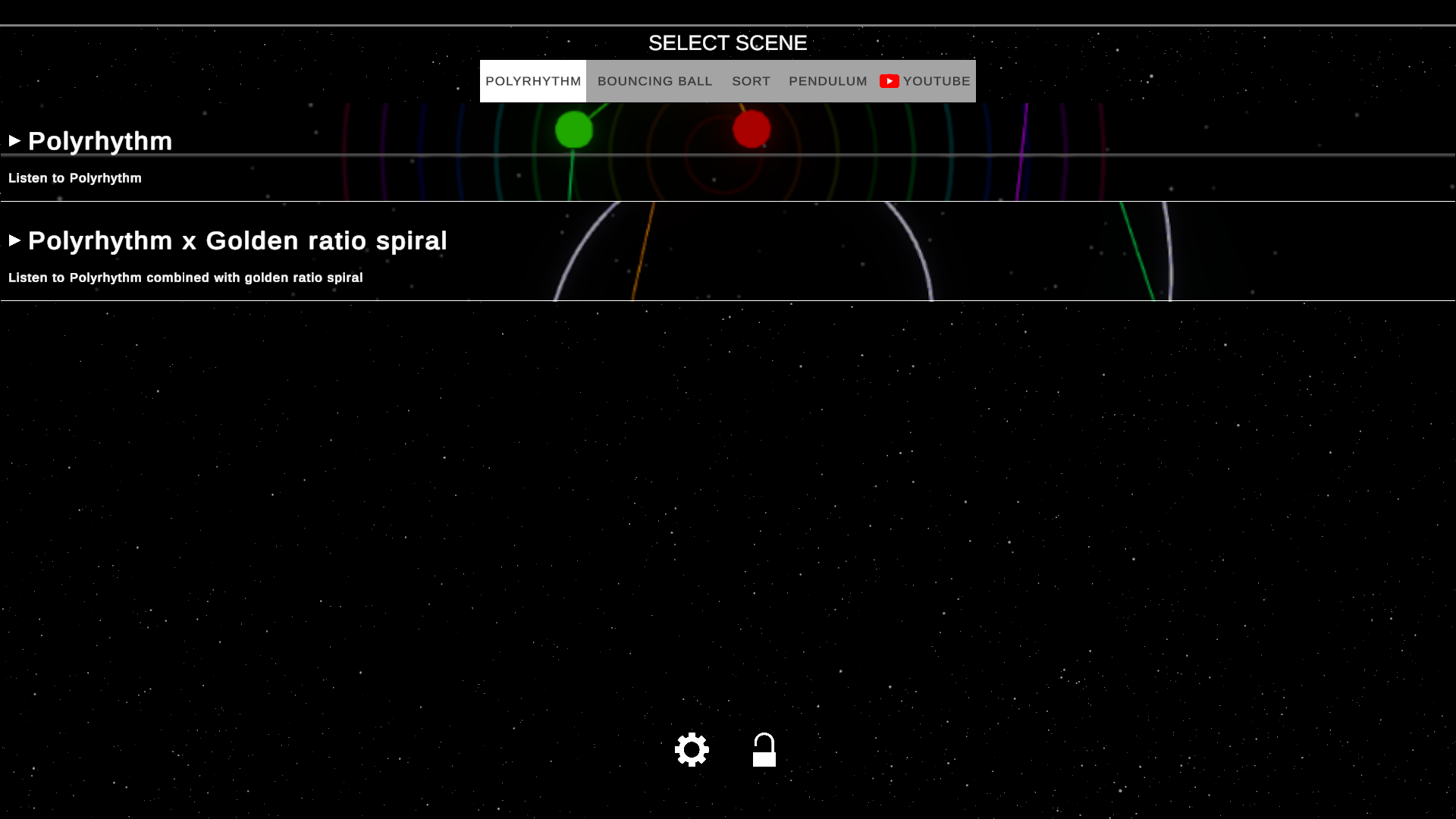This screenshot has height=819, width=1456.
Task: Click 'Listen to Polyrhythm combined with golden ratio spiral'
Action: click(x=186, y=278)
